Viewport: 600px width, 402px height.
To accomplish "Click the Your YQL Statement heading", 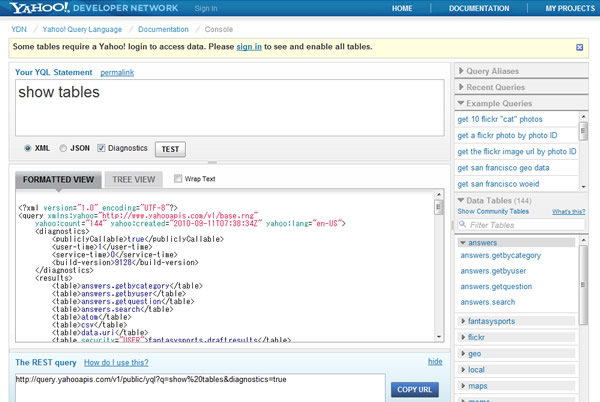I will click(54, 72).
